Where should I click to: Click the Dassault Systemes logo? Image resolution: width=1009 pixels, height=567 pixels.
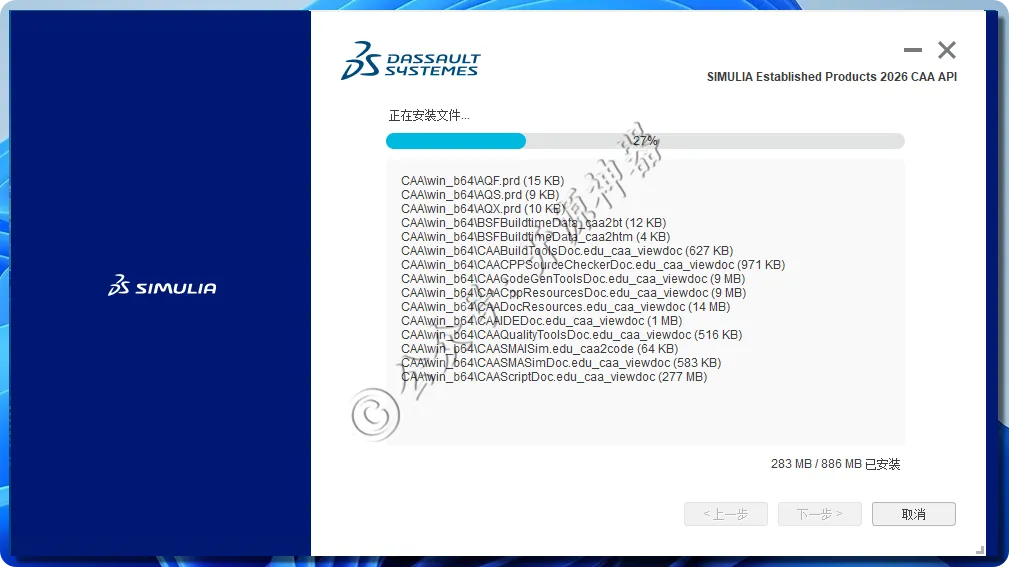tap(411, 60)
